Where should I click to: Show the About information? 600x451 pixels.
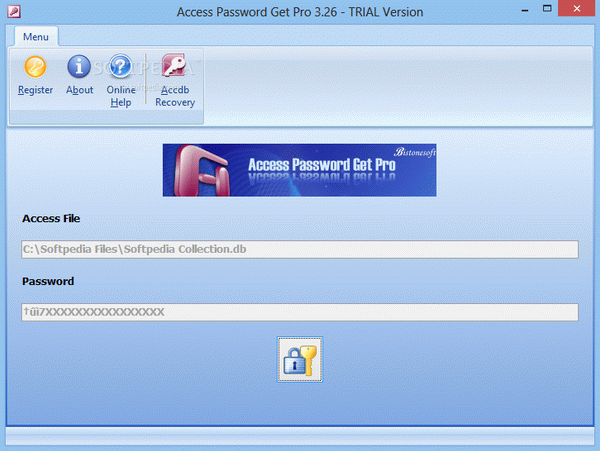[x=79, y=76]
